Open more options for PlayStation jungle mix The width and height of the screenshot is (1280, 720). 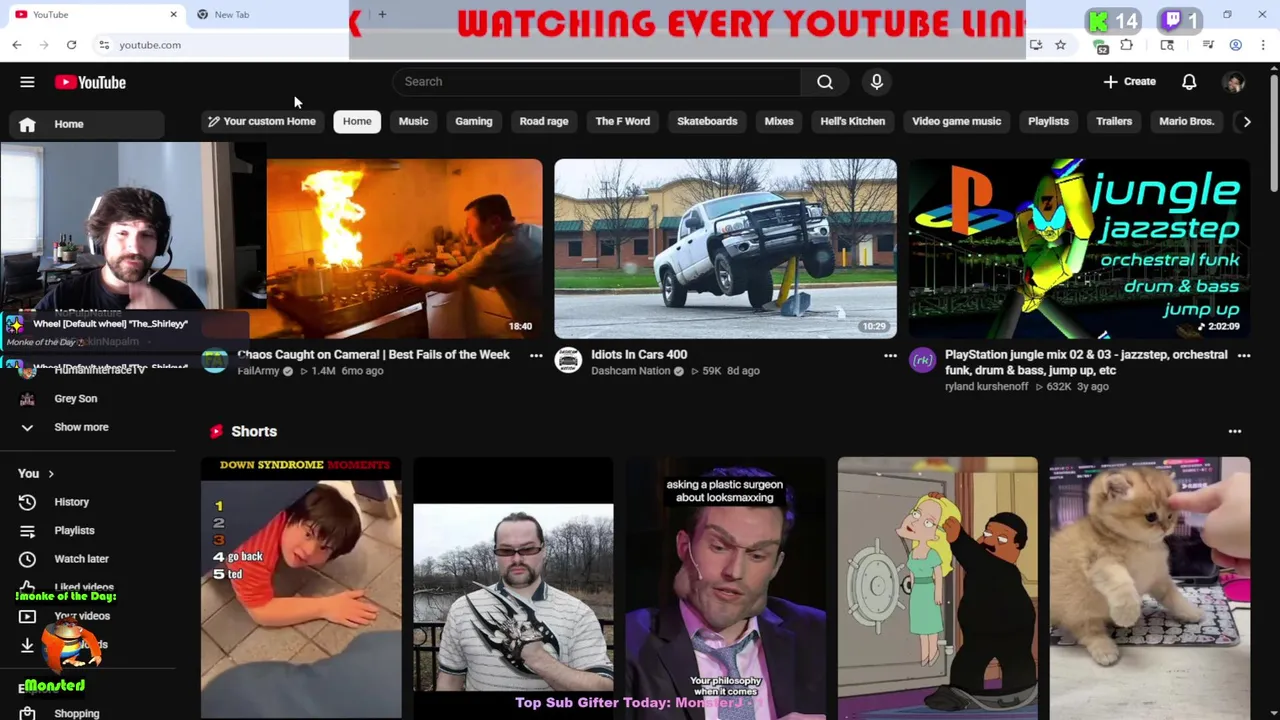[x=1244, y=355]
